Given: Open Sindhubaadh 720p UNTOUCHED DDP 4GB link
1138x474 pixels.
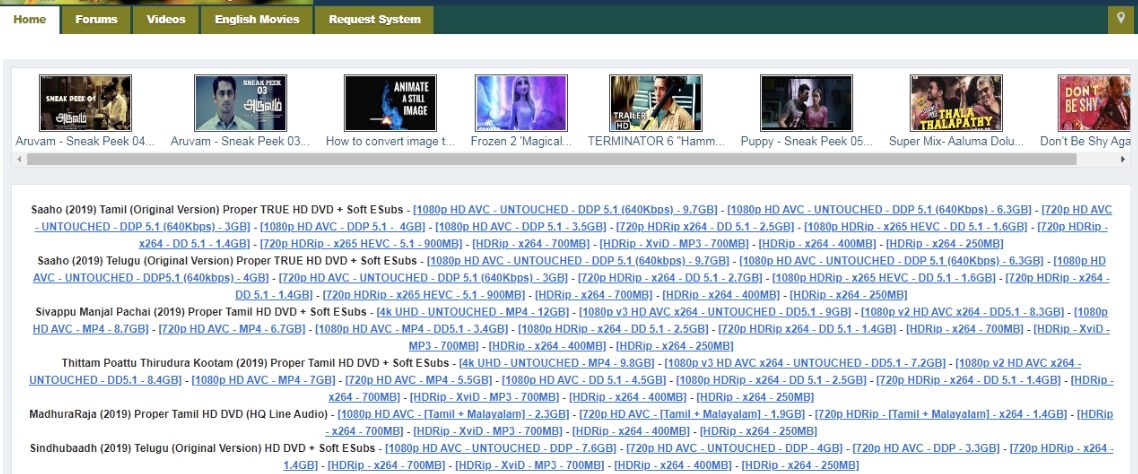Looking at the screenshot, I should click(734, 449).
